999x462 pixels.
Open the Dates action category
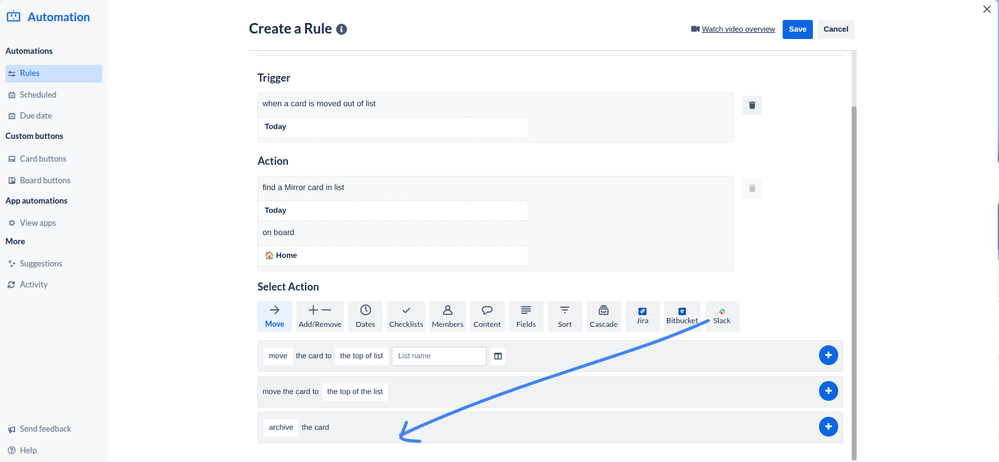366,316
